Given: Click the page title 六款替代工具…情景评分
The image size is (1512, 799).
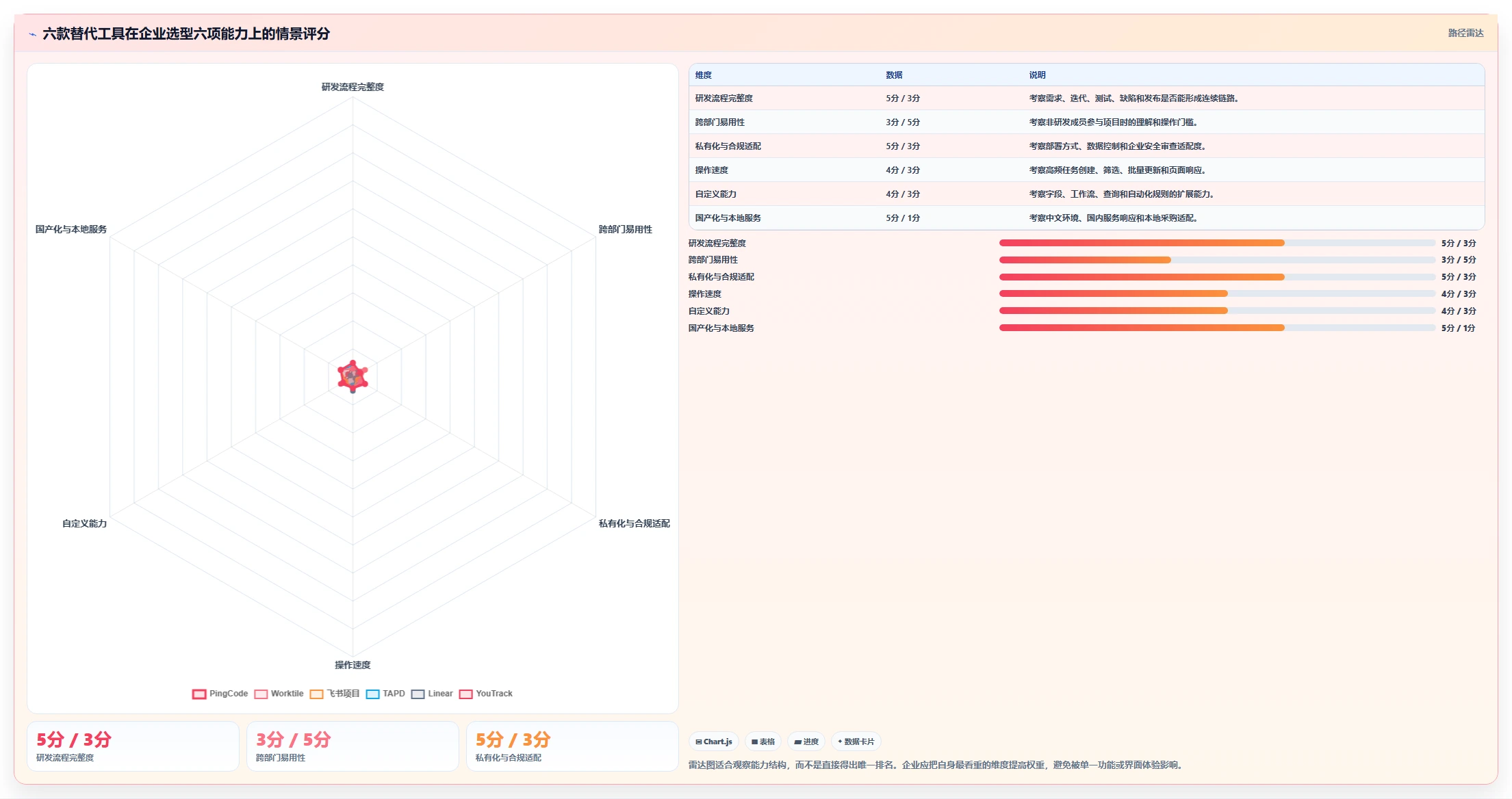Looking at the screenshot, I should (x=186, y=34).
